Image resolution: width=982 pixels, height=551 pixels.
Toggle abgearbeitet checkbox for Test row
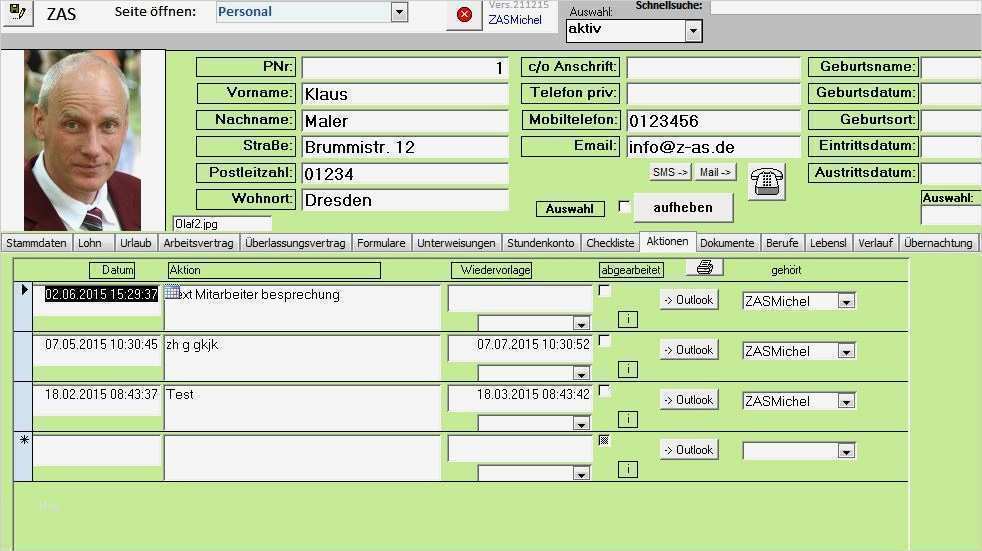(604, 391)
